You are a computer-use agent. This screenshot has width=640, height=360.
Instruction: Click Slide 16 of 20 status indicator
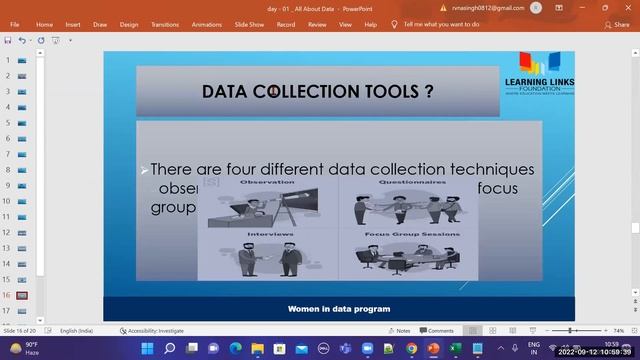click(x=20, y=331)
